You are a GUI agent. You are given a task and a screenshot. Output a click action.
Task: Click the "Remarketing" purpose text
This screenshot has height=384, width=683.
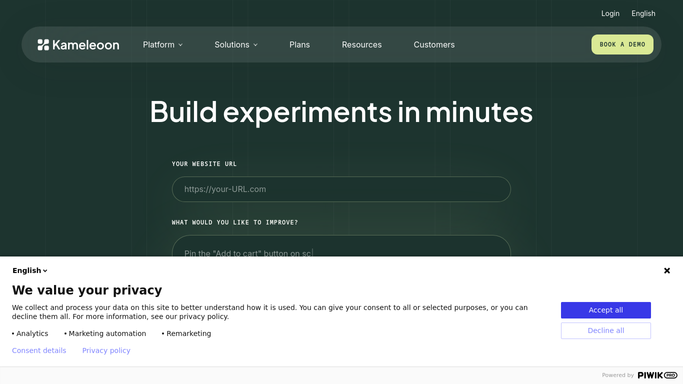pyautogui.click(x=189, y=333)
